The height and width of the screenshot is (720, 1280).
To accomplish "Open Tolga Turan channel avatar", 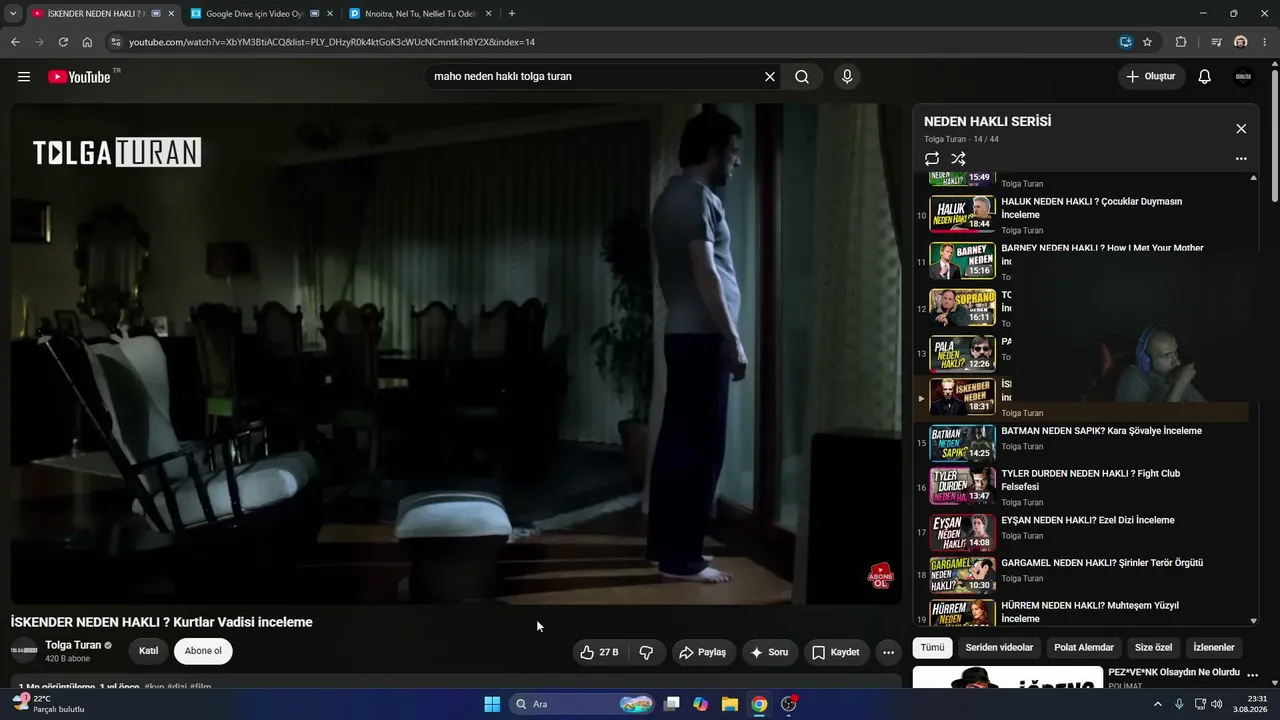I will coord(24,651).
